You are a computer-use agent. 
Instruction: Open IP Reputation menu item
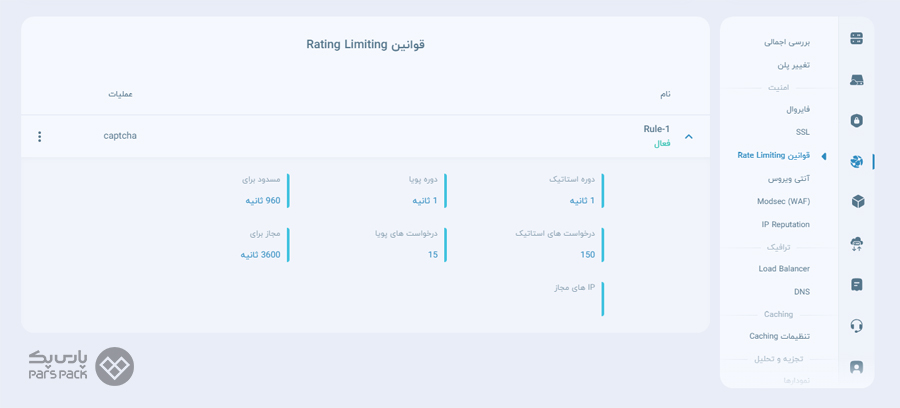(x=782, y=224)
